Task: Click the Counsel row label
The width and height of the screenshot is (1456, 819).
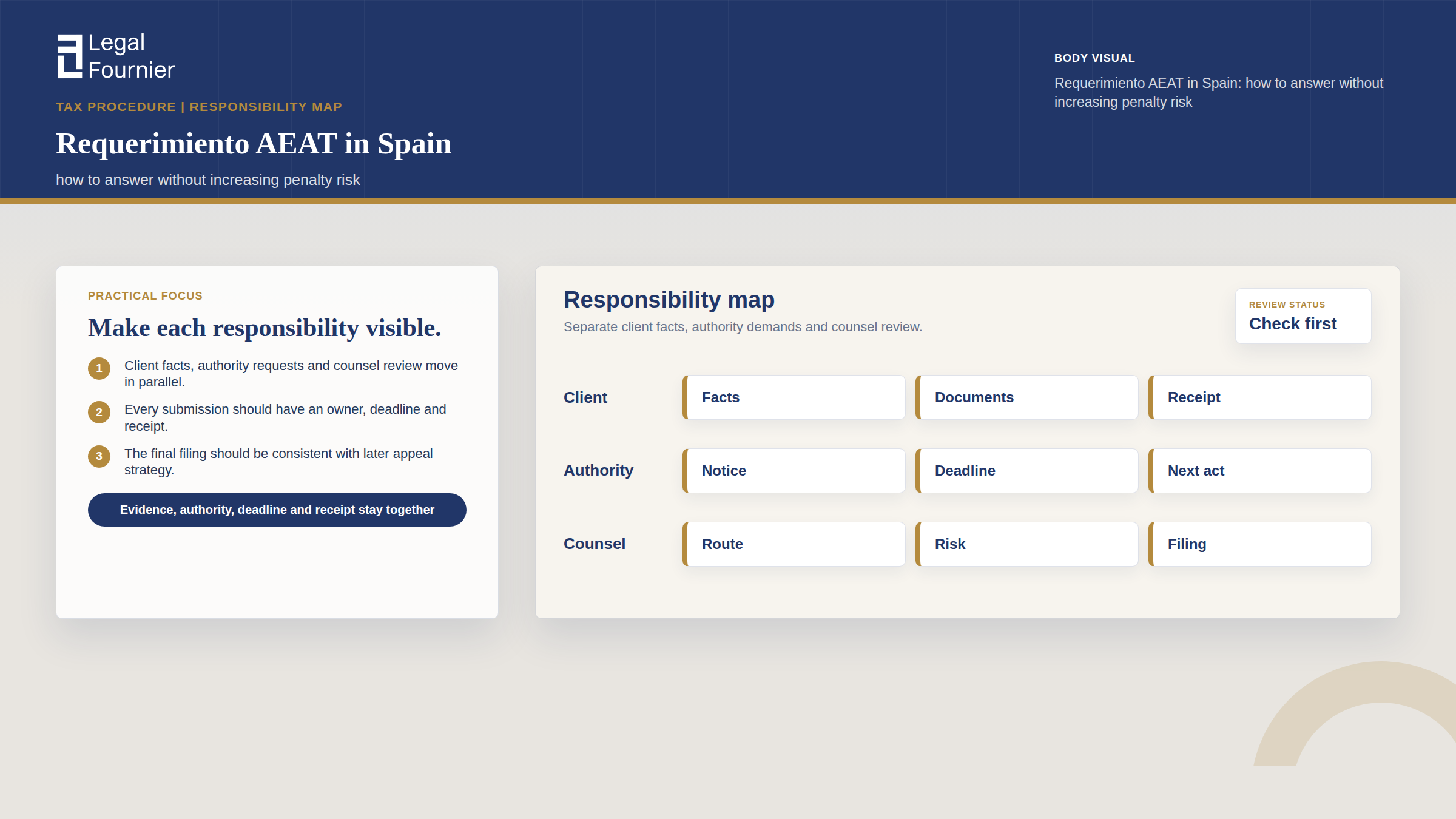Action: 594,544
